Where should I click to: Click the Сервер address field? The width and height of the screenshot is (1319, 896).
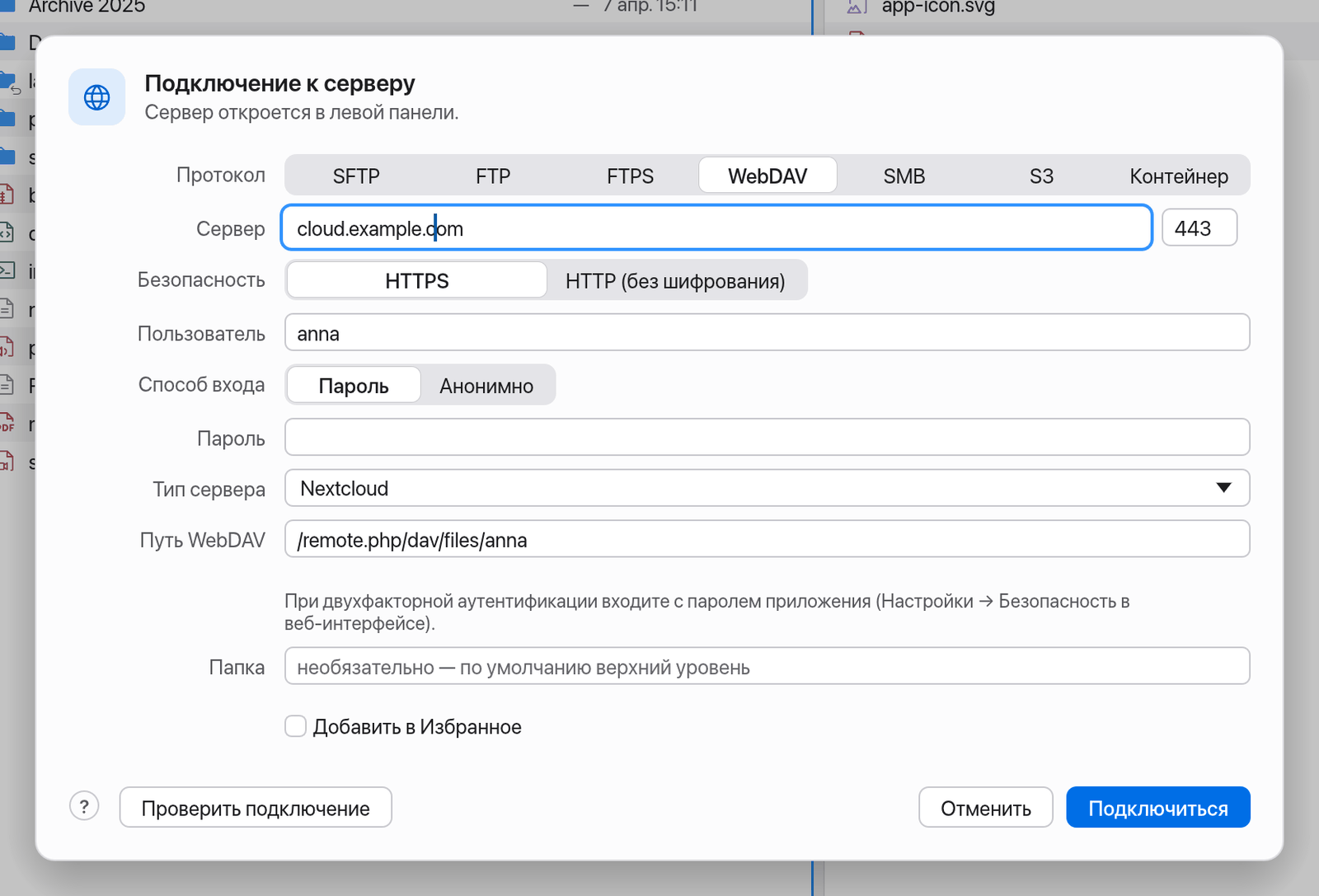716,228
